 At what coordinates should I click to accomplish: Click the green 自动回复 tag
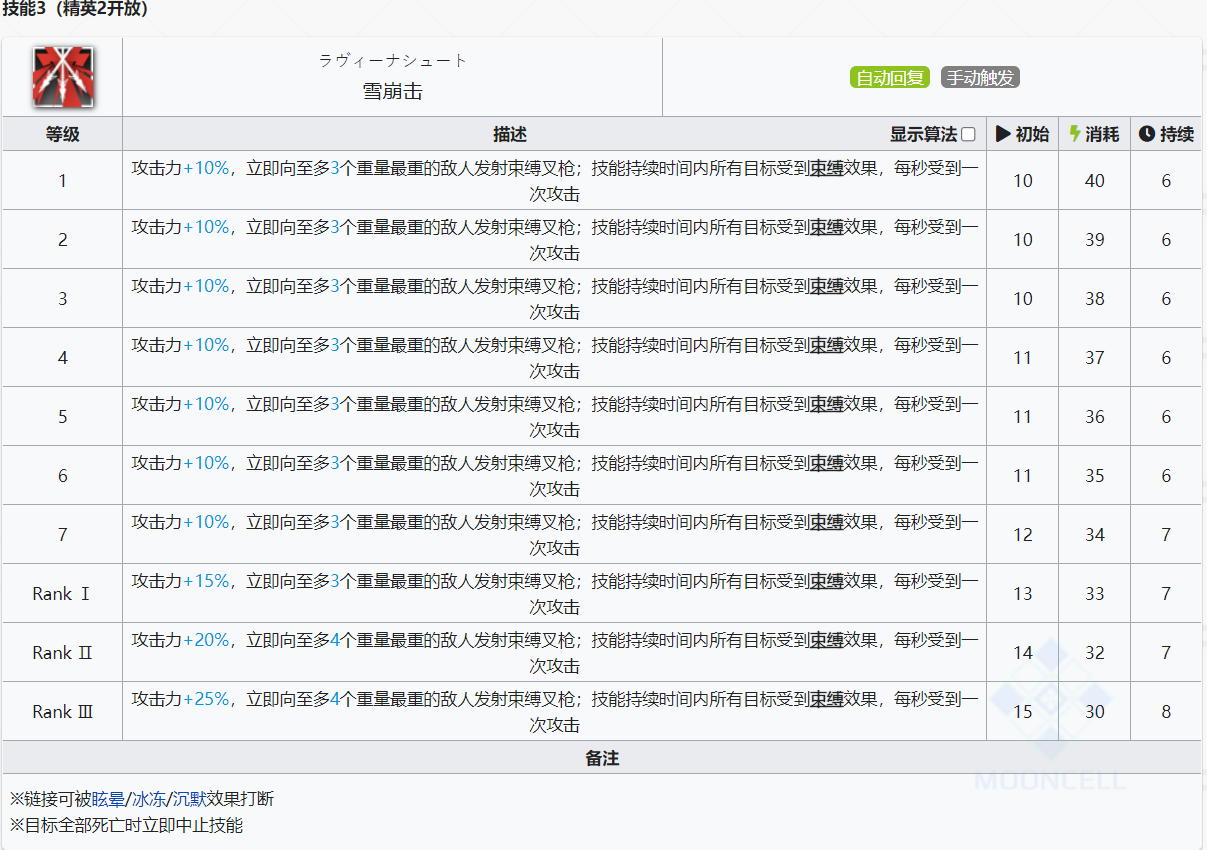[890, 77]
